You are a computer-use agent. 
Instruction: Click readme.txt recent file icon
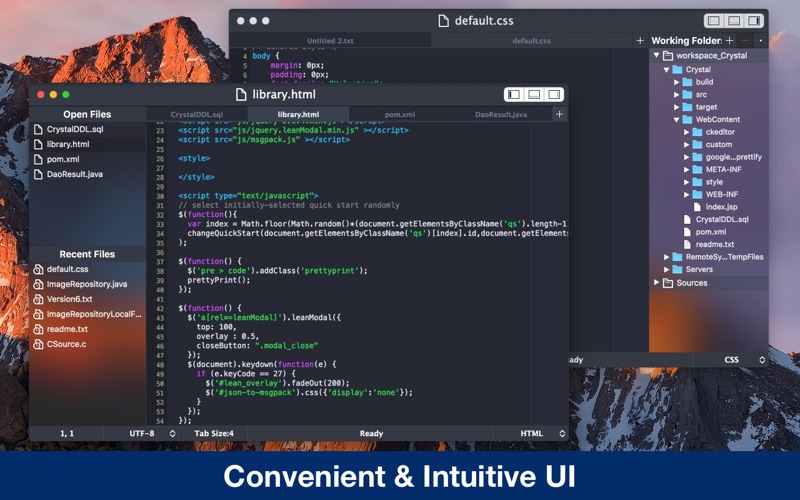tap(38, 330)
